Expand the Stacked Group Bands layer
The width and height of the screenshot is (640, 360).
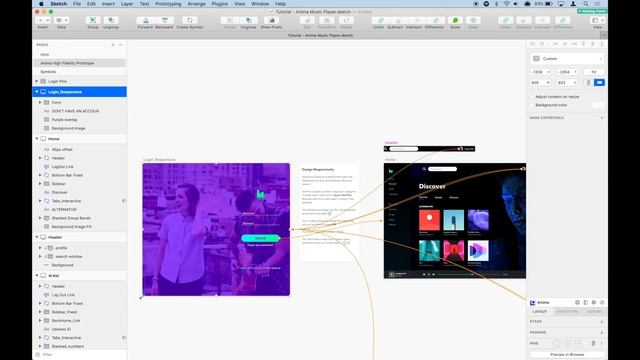[x=40, y=218]
